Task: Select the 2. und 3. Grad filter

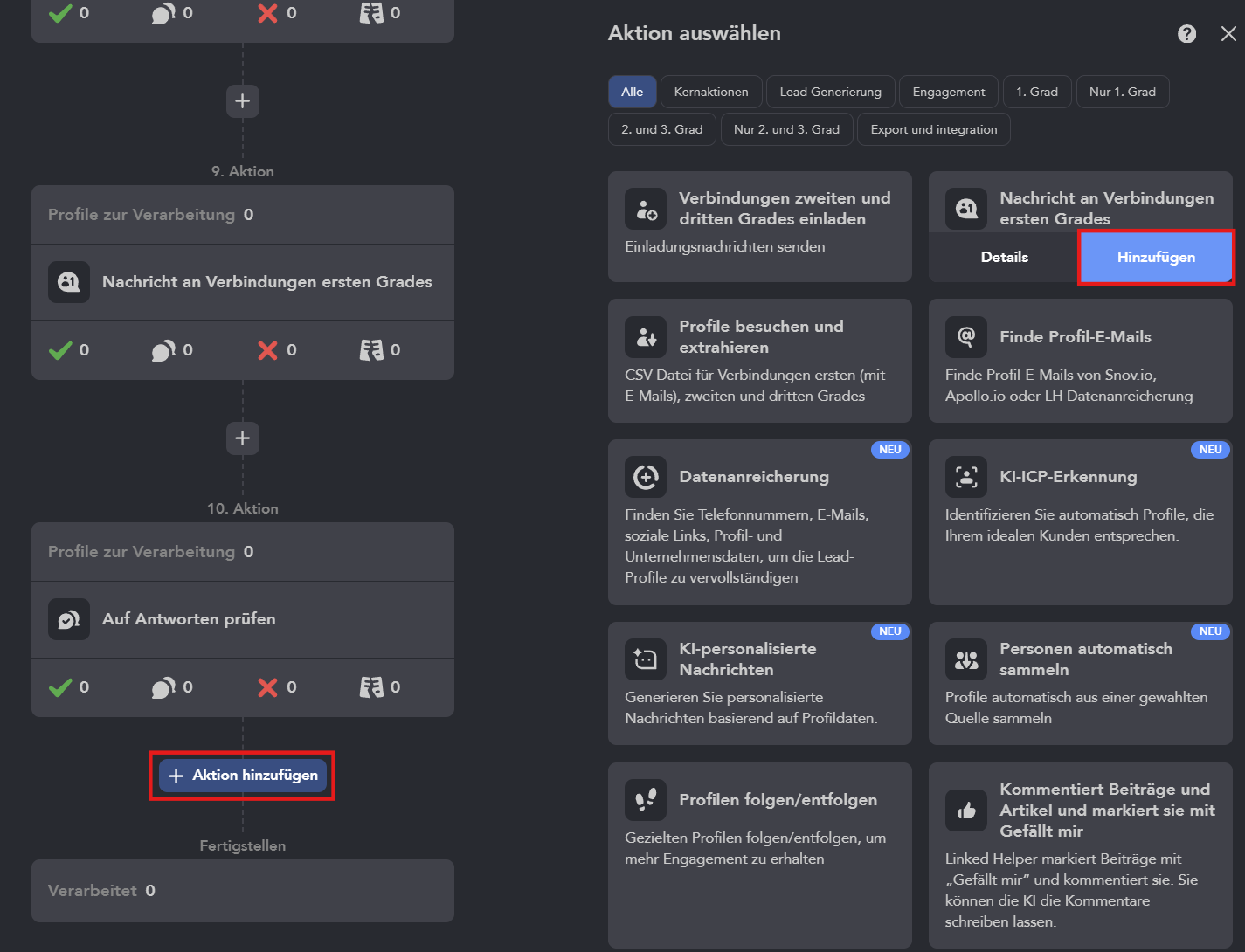Action: pos(662,129)
